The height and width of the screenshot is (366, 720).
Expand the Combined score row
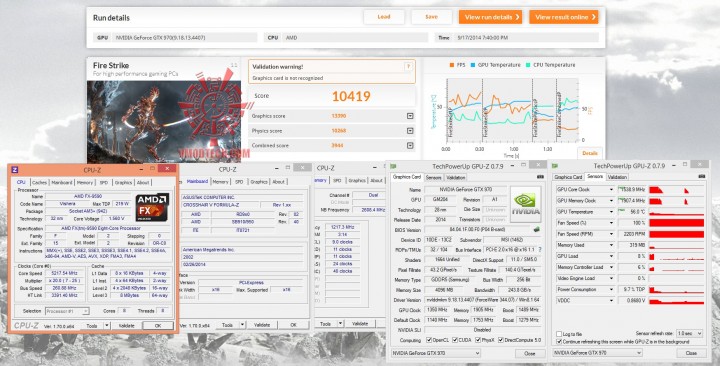click(410, 146)
